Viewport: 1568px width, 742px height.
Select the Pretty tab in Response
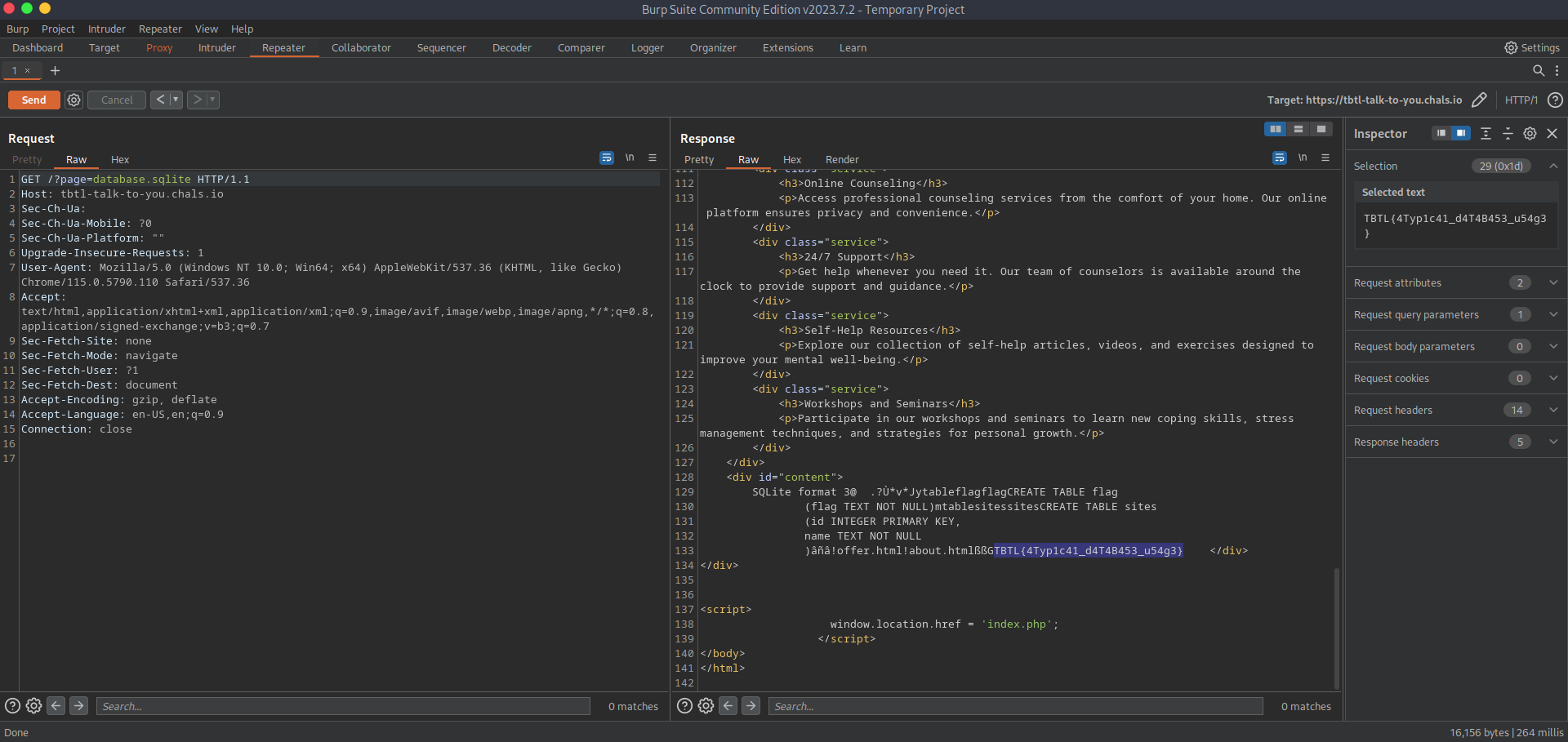pos(699,160)
